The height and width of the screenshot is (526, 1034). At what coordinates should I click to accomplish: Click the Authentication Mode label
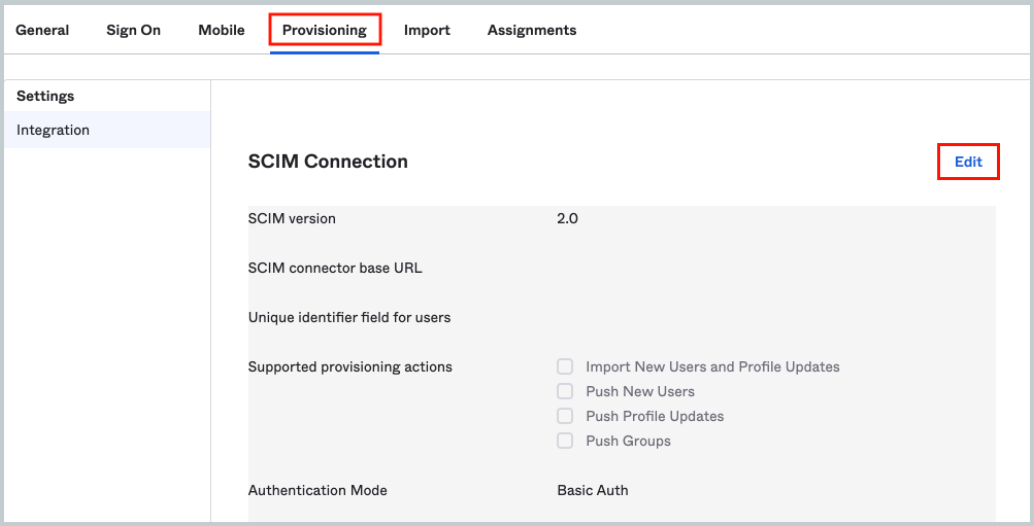click(317, 490)
